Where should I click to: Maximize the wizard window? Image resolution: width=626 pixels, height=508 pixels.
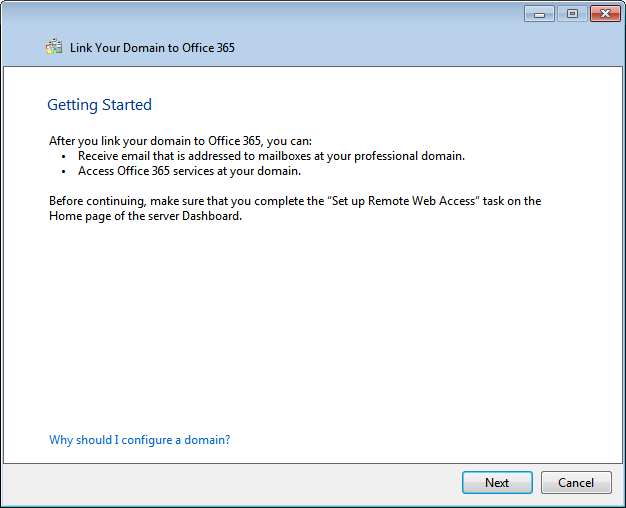[572, 14]
